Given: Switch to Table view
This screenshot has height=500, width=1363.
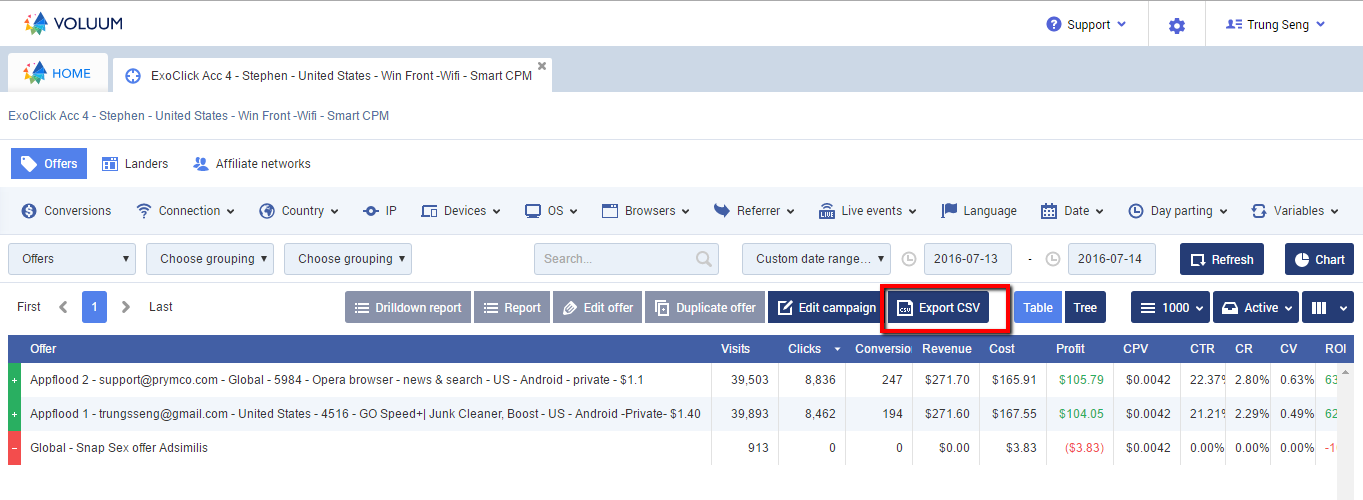Looking at the screenshot, I should click(x=1038, y=307).
